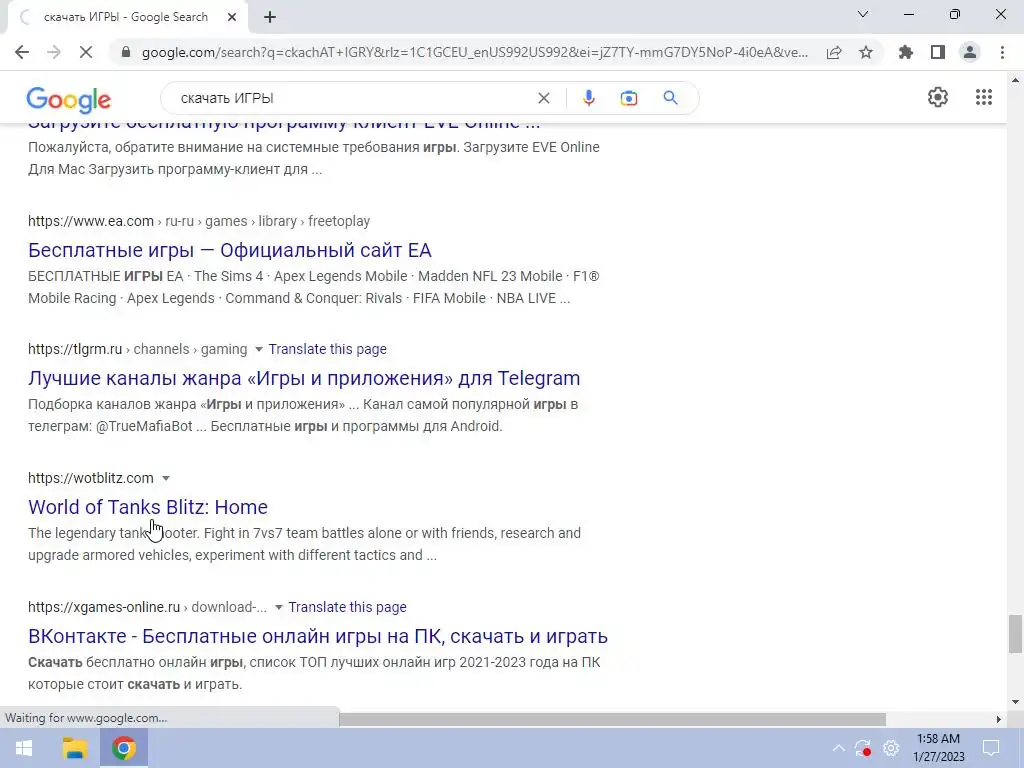Screen dimensions: 1024x768
Task: Translate the tlgrm.ru result page
Action: [x=327, y=349]
